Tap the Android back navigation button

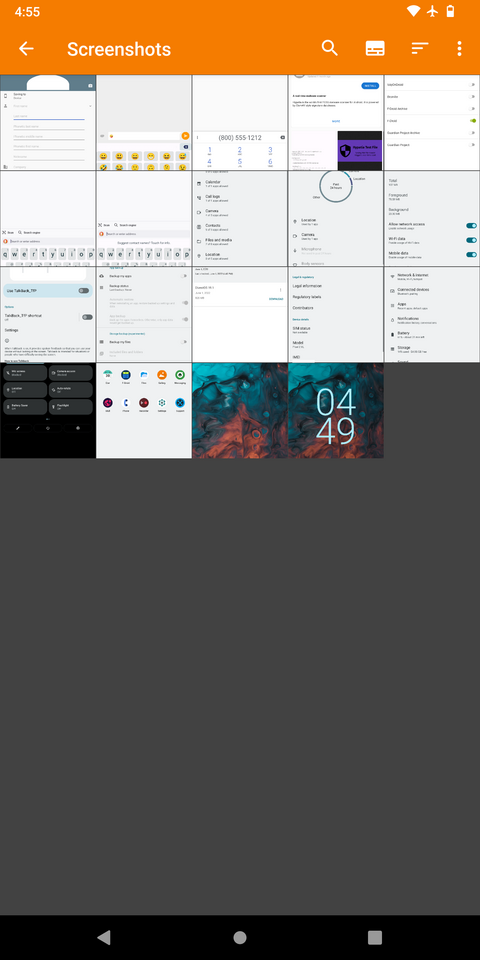point(104,937)
